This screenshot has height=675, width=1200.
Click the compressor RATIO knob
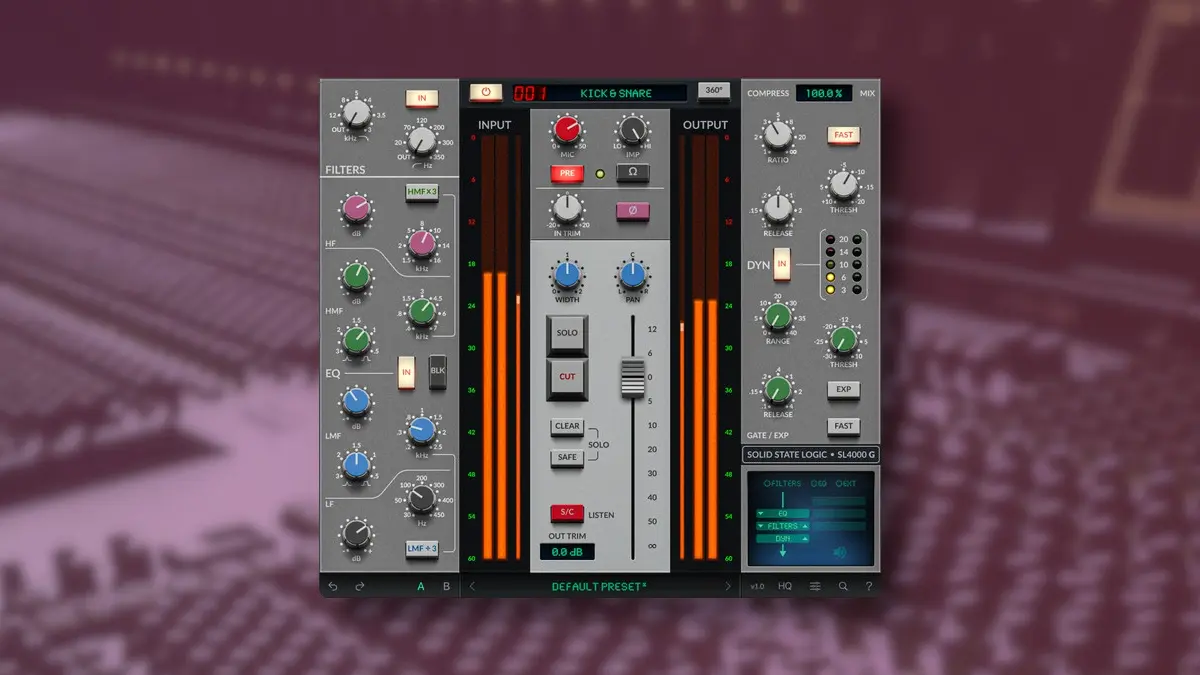pyautogui.click(x=777, y=134)
